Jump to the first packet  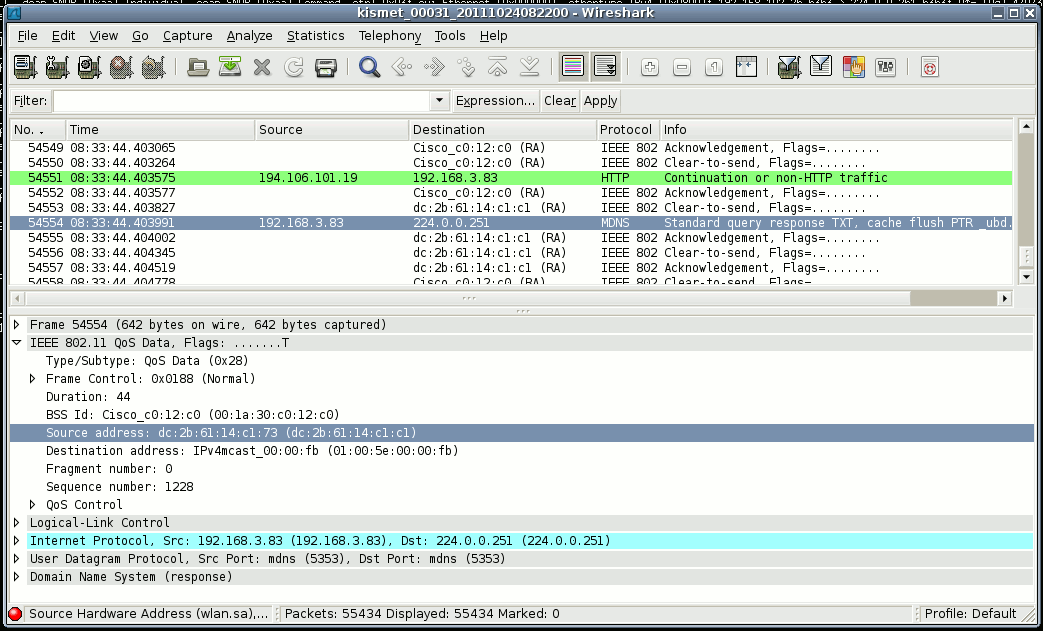click(x=498, y=67)
